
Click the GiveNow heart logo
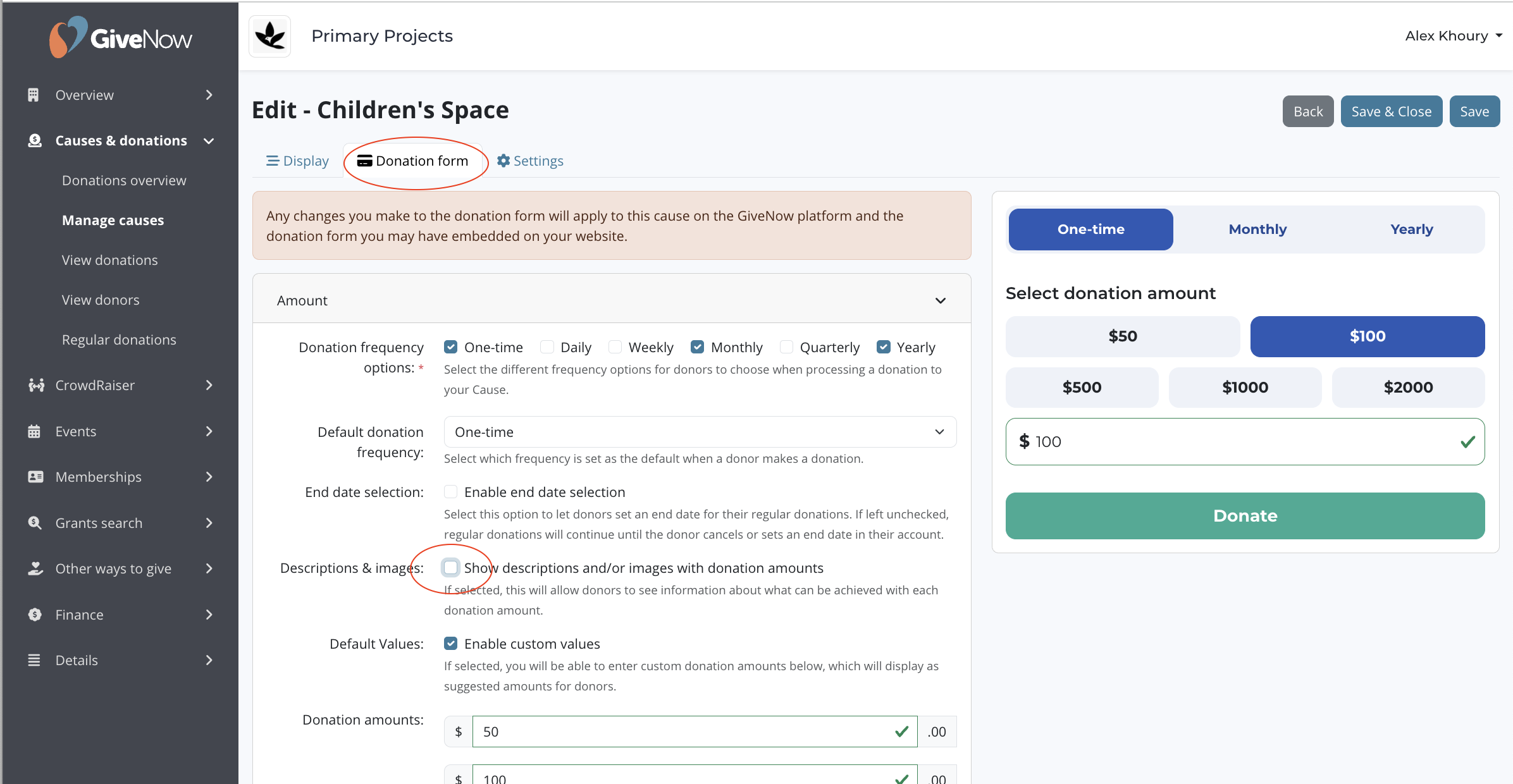pos(67,37)
